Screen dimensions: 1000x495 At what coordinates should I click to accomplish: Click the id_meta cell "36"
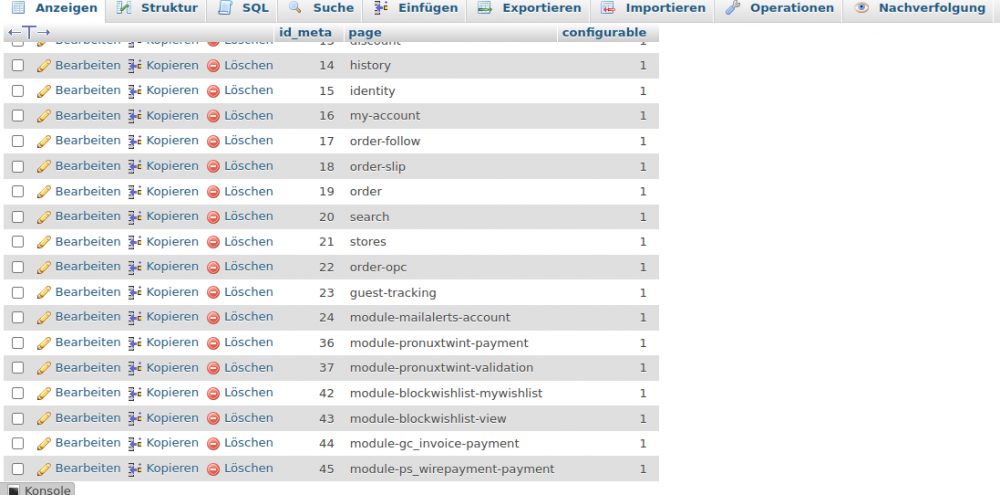327,343
